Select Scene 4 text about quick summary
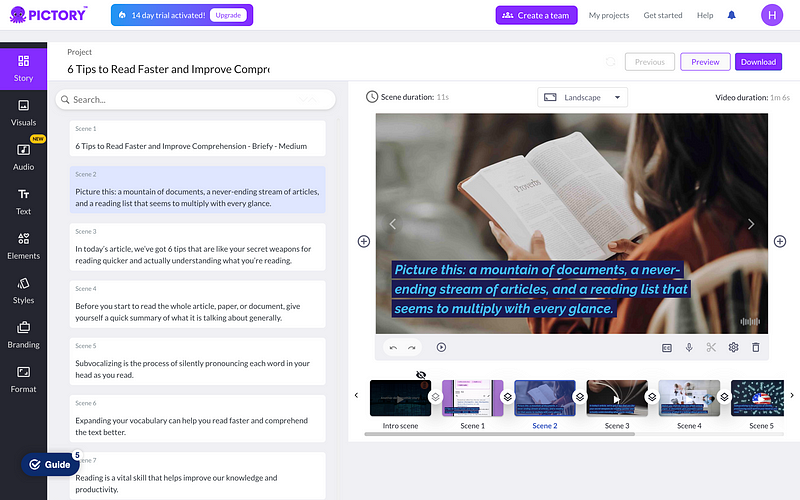 click(x=197, y=304)
